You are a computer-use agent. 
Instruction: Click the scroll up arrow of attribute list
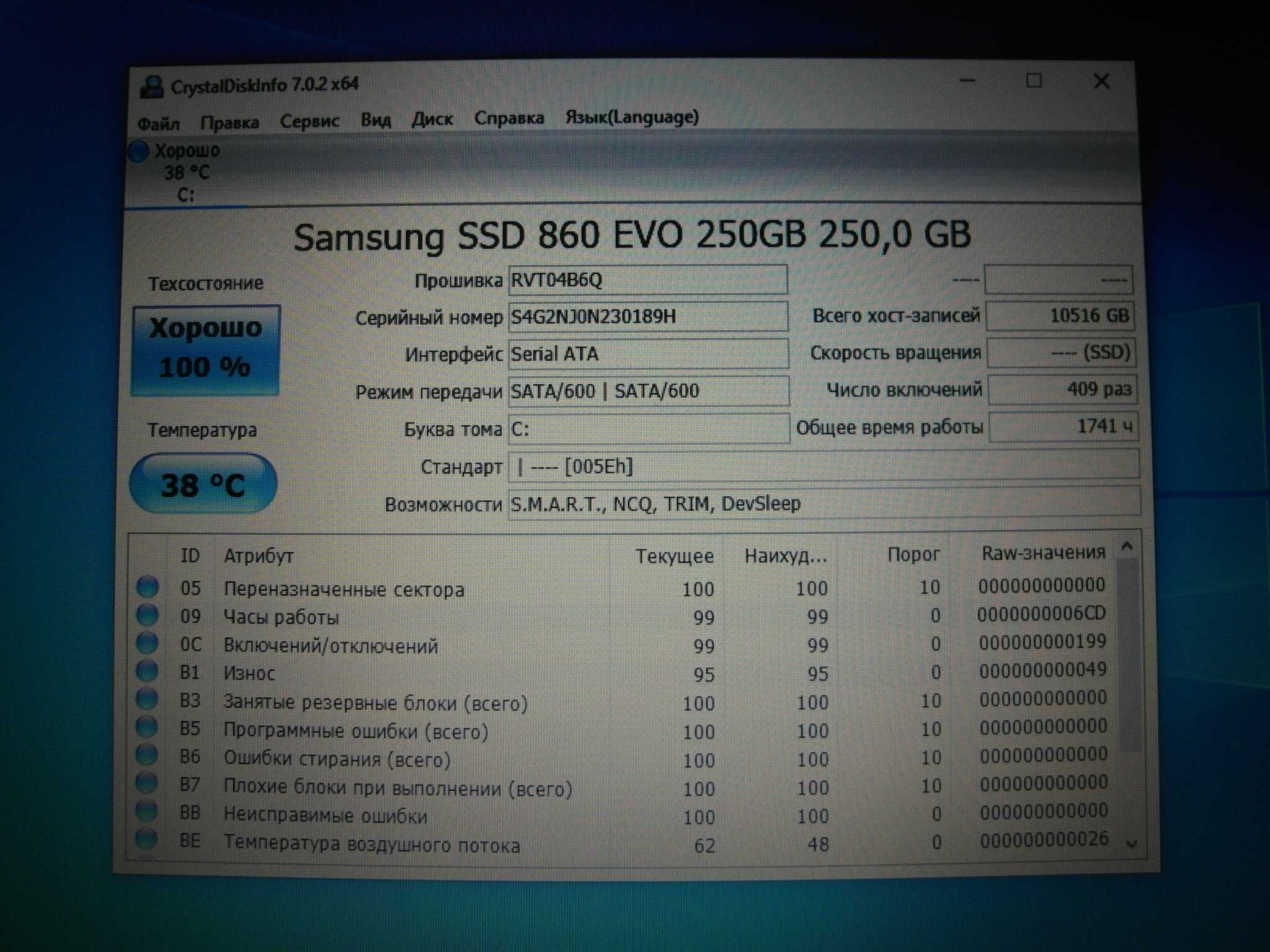(1127, 547)
